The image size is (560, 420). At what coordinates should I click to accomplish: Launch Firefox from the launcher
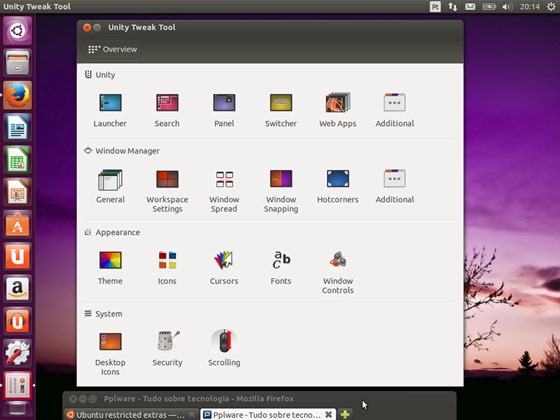pos(17,95)
